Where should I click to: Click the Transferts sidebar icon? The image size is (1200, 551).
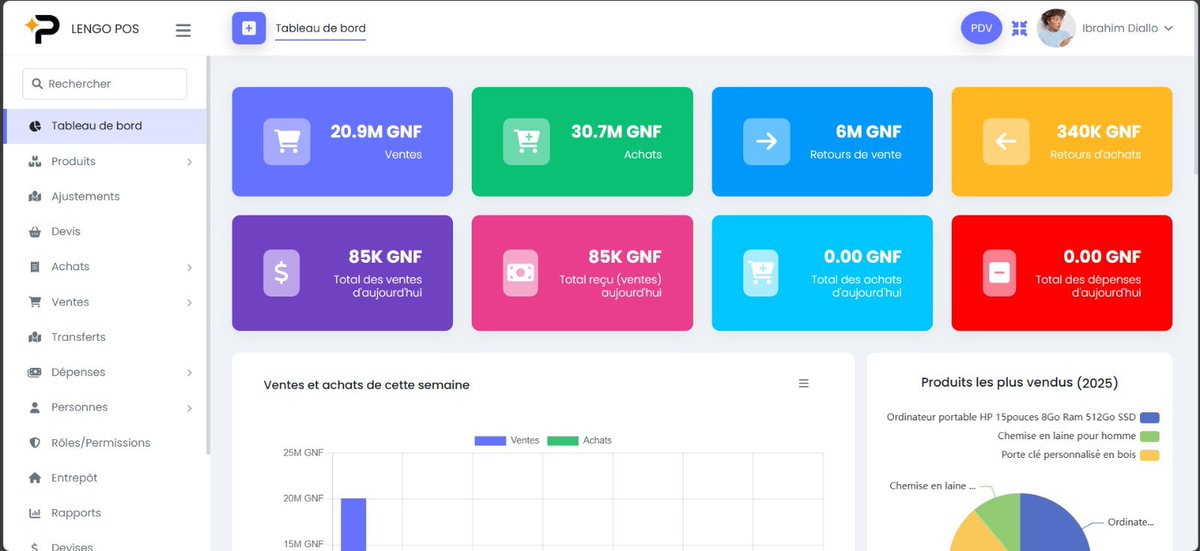tap(35, 337)
